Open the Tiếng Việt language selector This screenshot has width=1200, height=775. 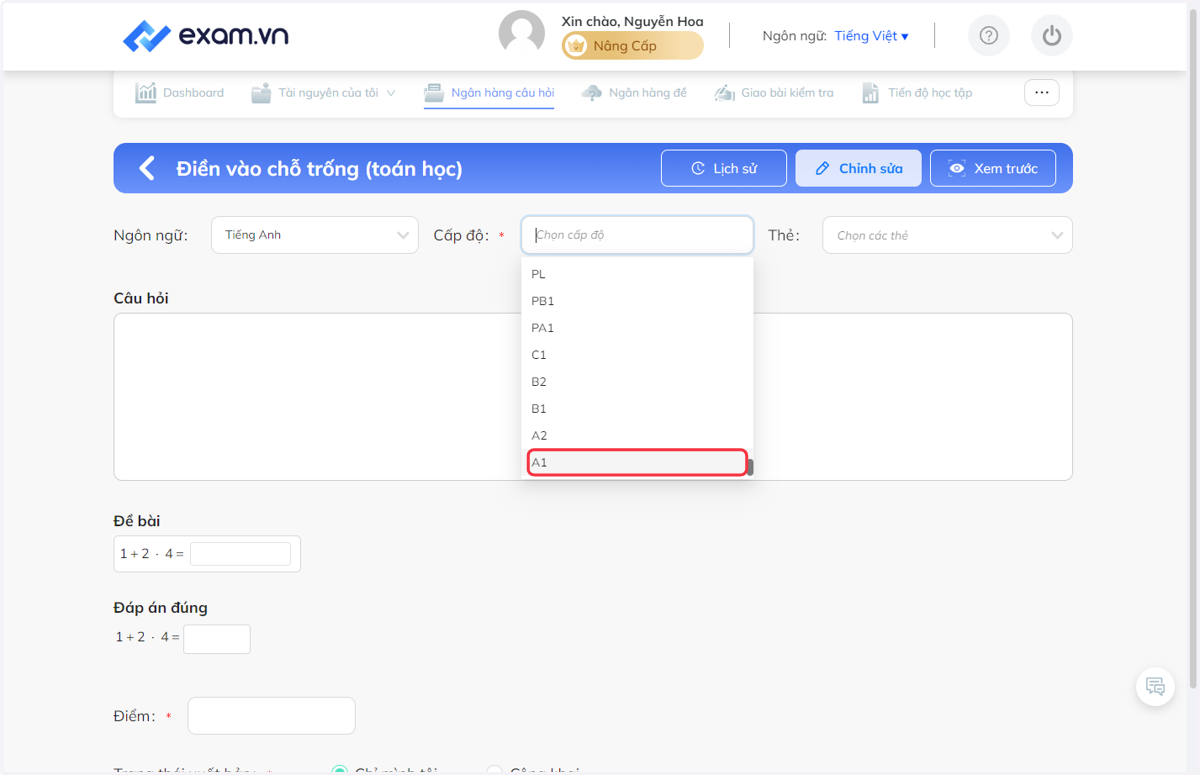click(x=871, y=36)
